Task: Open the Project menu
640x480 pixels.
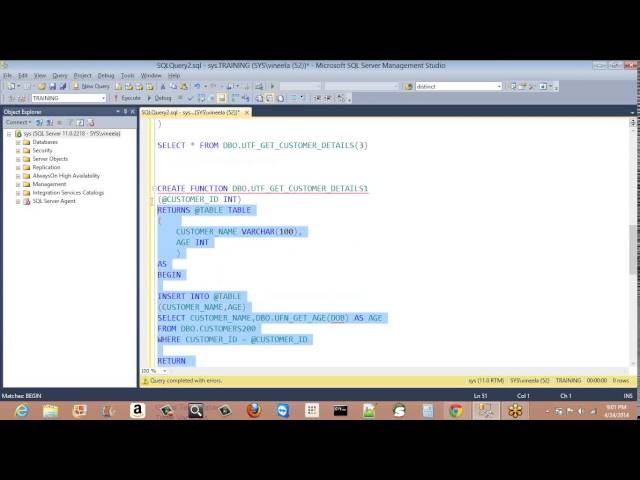Action: 82,76
